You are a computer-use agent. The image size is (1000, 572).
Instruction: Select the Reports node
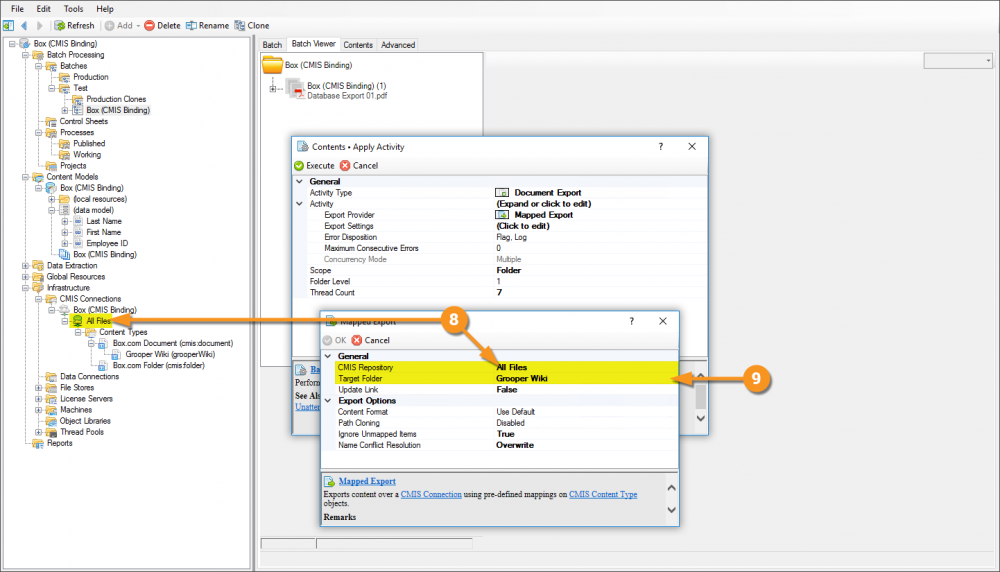pyautogui.click(x=59, y=443)
